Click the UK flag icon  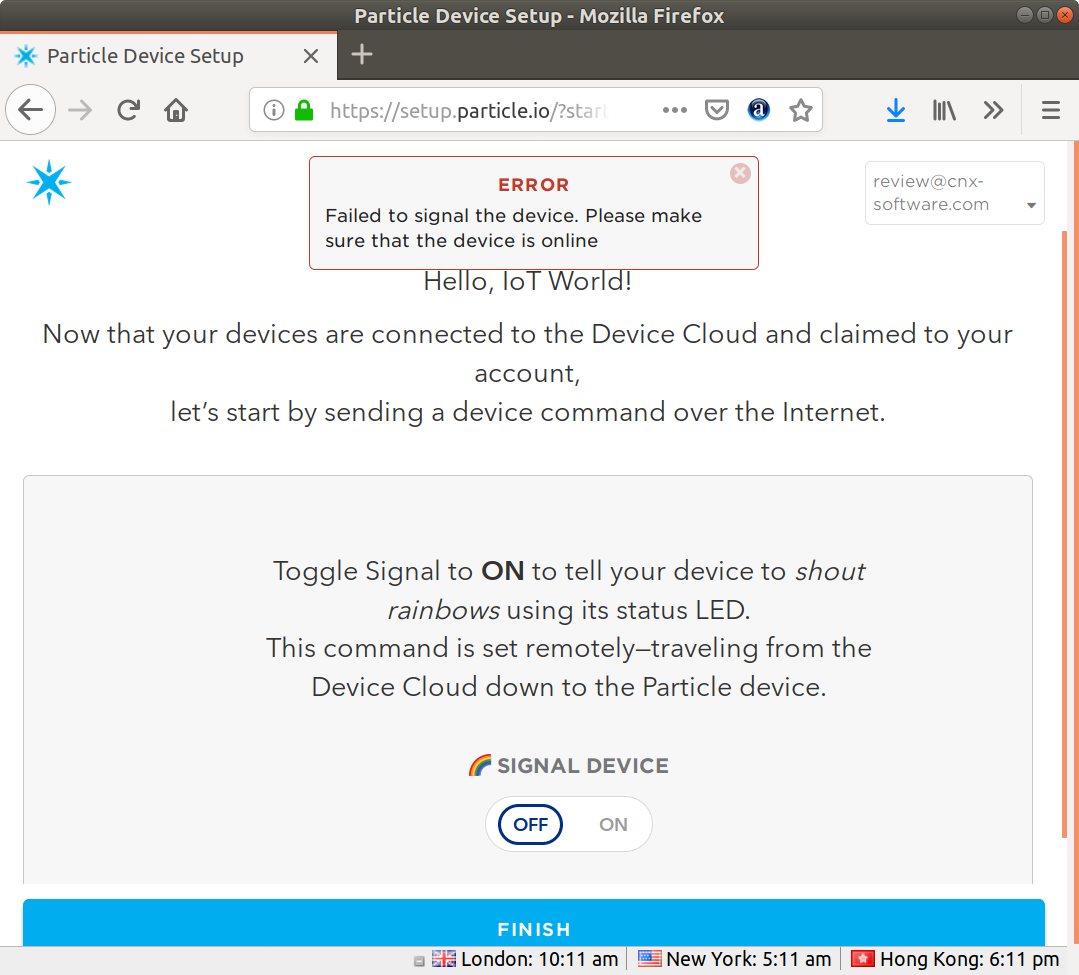[444, 958]
